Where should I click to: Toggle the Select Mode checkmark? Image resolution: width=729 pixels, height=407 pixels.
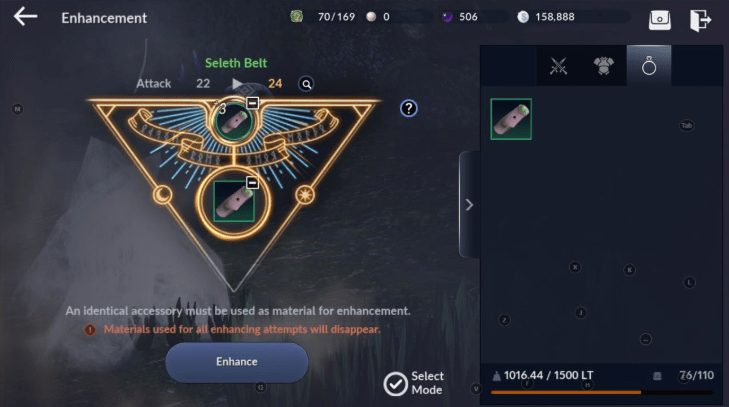396,384
